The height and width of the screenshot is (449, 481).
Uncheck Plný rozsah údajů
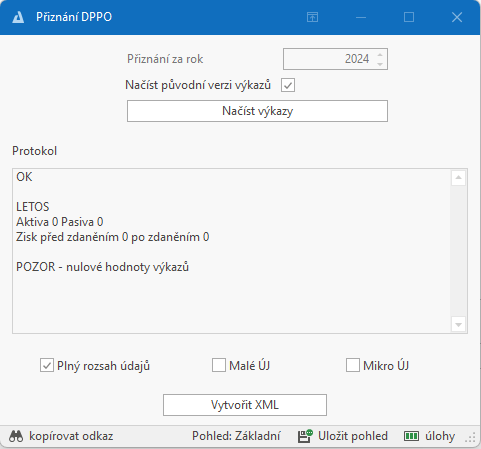point(47,365)
